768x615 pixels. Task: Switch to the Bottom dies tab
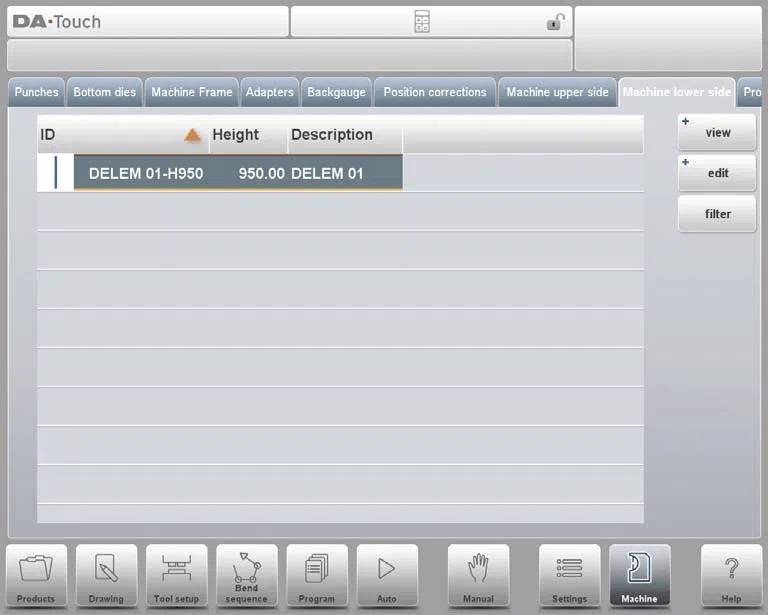(104, 92)
